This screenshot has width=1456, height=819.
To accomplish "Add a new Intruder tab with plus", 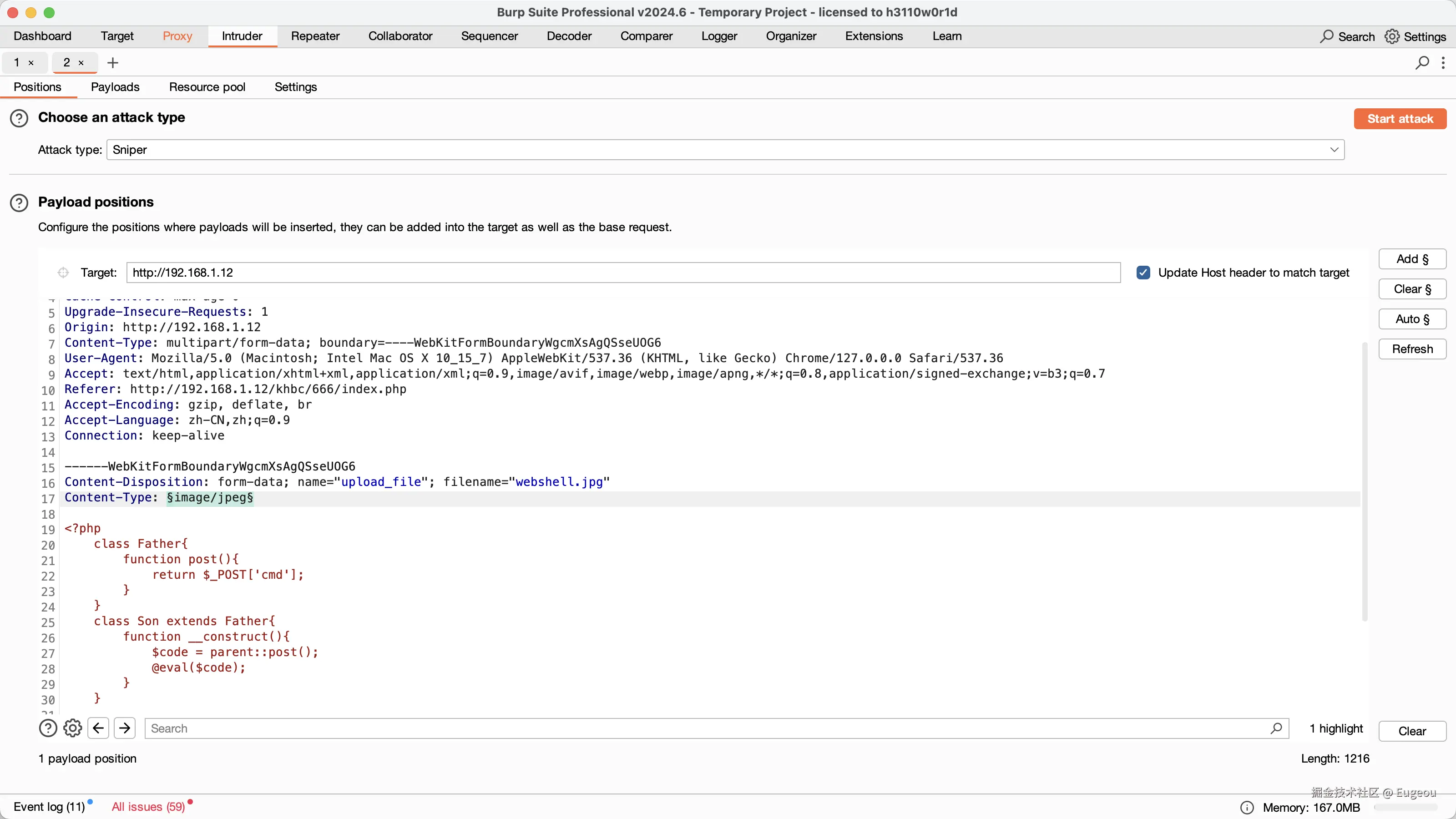I will [x=113, y=63].
